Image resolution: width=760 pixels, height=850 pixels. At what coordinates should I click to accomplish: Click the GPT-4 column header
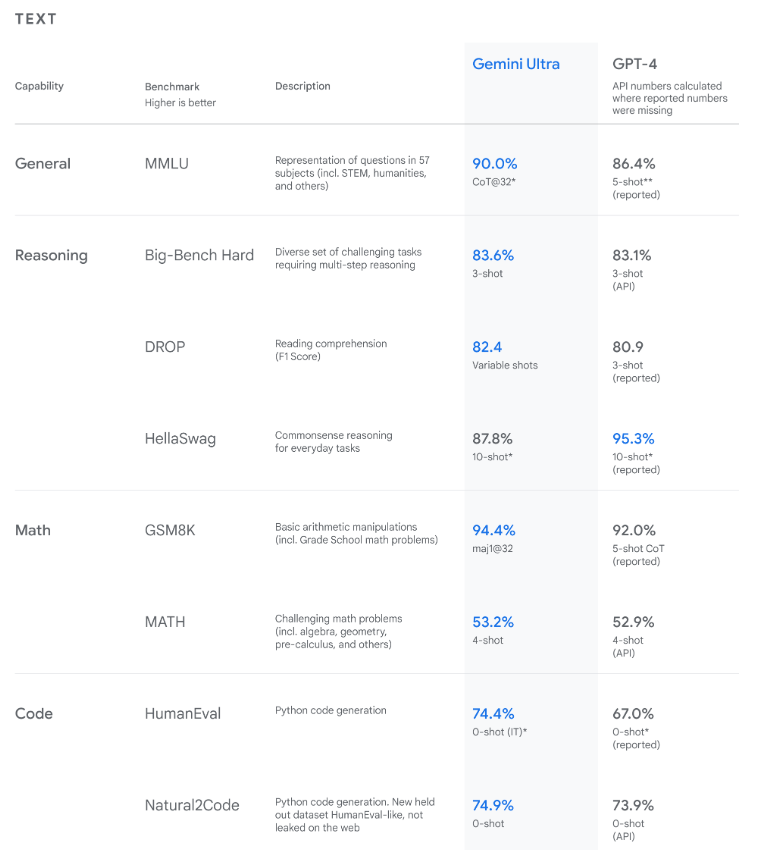(x=634, y=64)
